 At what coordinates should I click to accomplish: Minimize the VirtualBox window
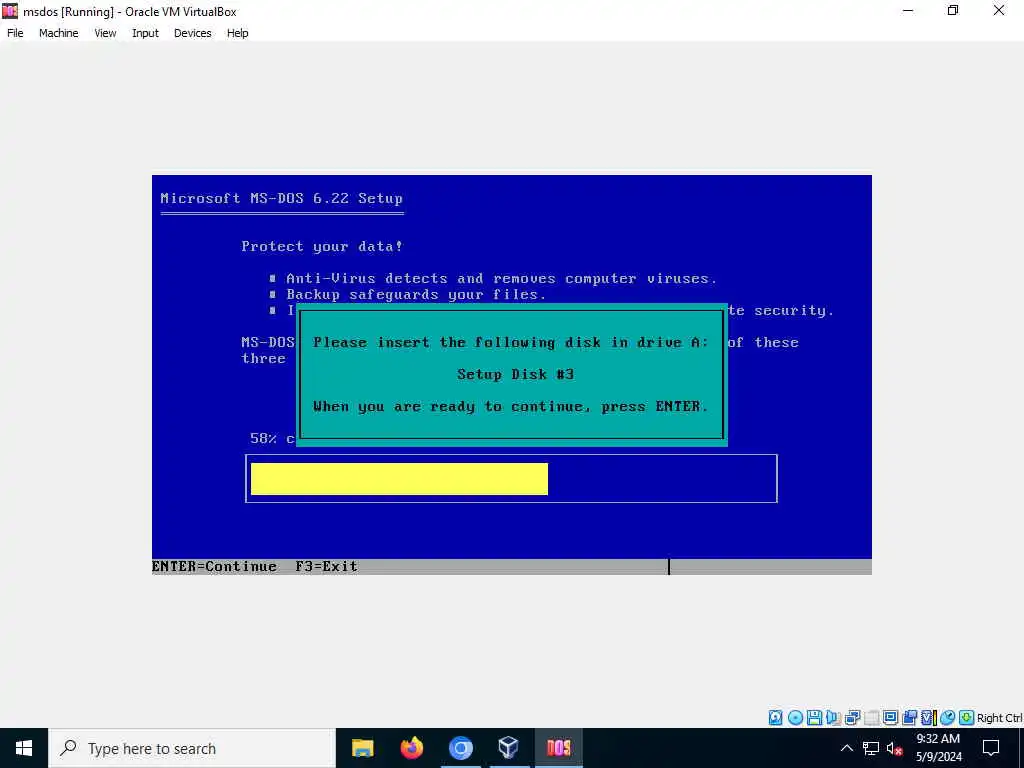(x=908, y=10)
